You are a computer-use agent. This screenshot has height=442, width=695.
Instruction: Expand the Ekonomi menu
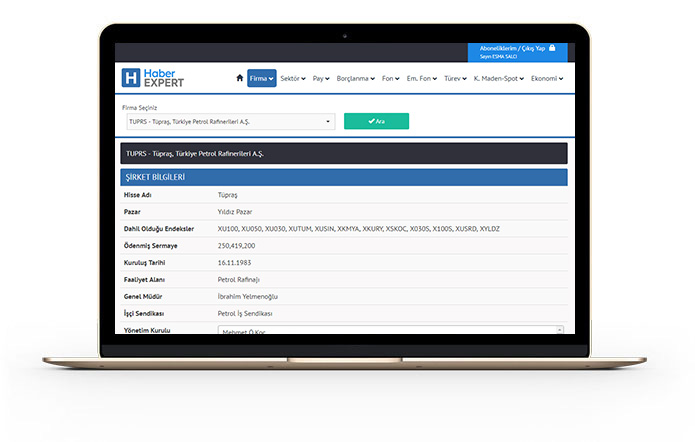click(547, 78)
